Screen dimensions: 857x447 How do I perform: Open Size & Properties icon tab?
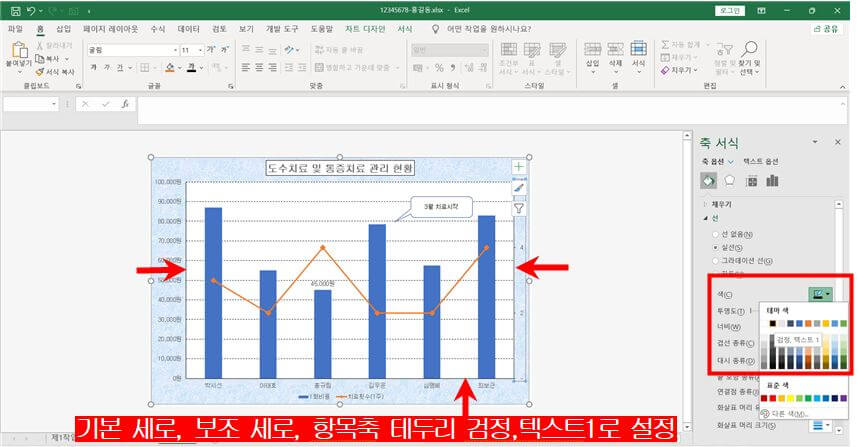click(x=752, y=181)
